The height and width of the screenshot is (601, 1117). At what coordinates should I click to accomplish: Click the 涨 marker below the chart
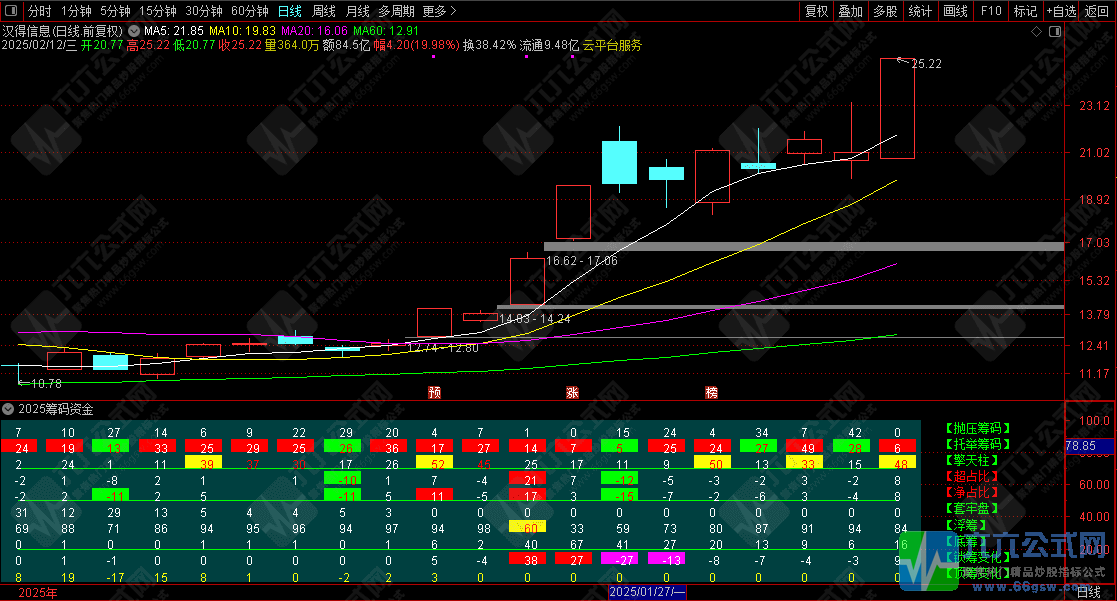572,393
